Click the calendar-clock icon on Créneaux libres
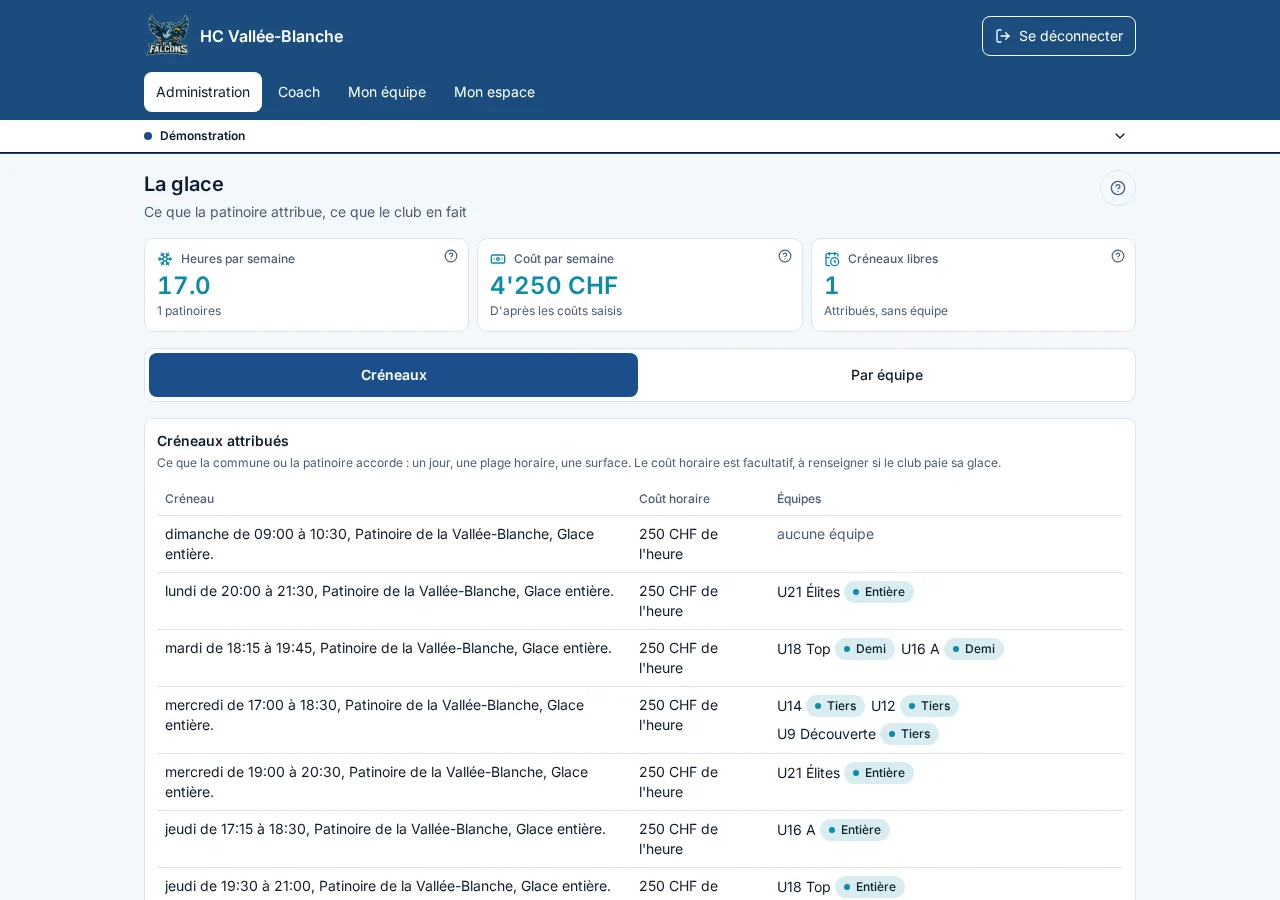The height and width of the screenshot is (900, 1280). click(x=832, y=259)
